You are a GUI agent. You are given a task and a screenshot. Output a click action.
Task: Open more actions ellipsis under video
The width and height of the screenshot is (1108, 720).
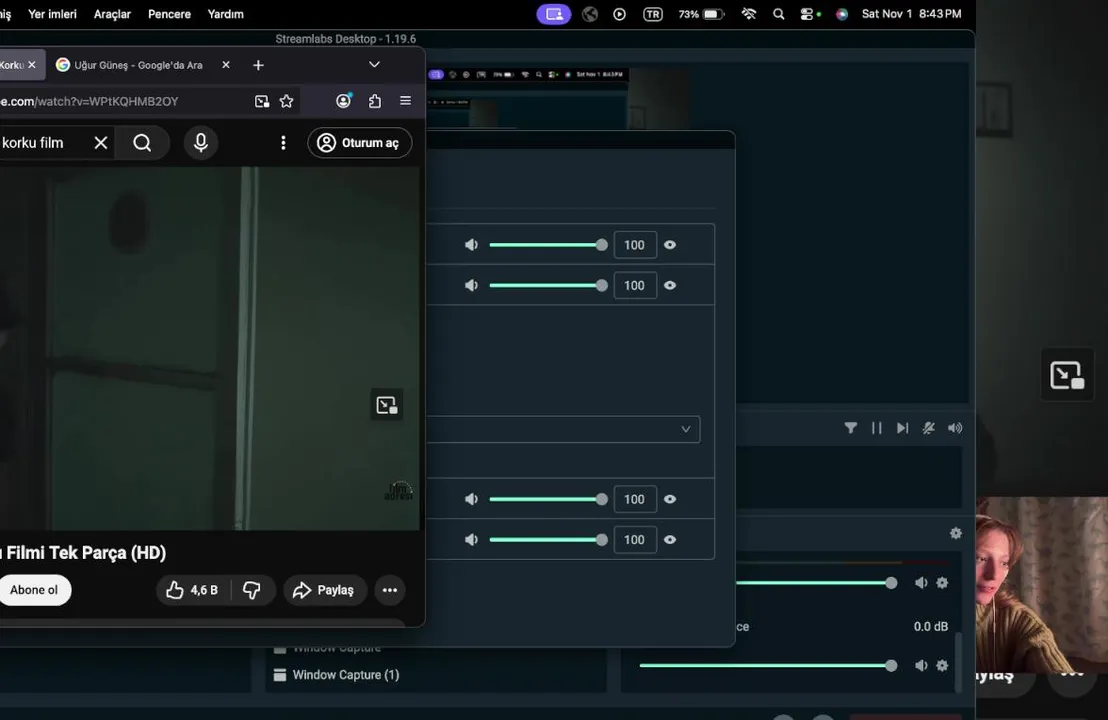(x=390, y=590)
